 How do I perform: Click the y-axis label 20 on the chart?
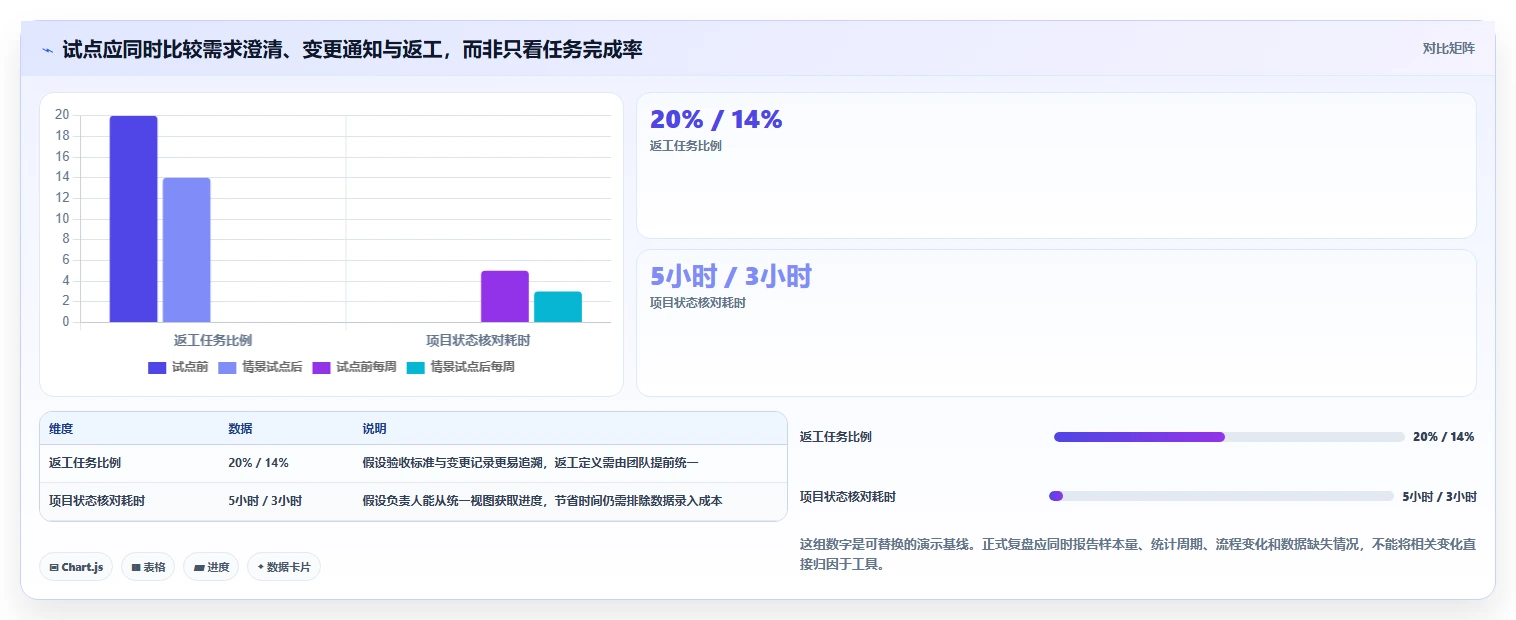(x=62, y=115)
